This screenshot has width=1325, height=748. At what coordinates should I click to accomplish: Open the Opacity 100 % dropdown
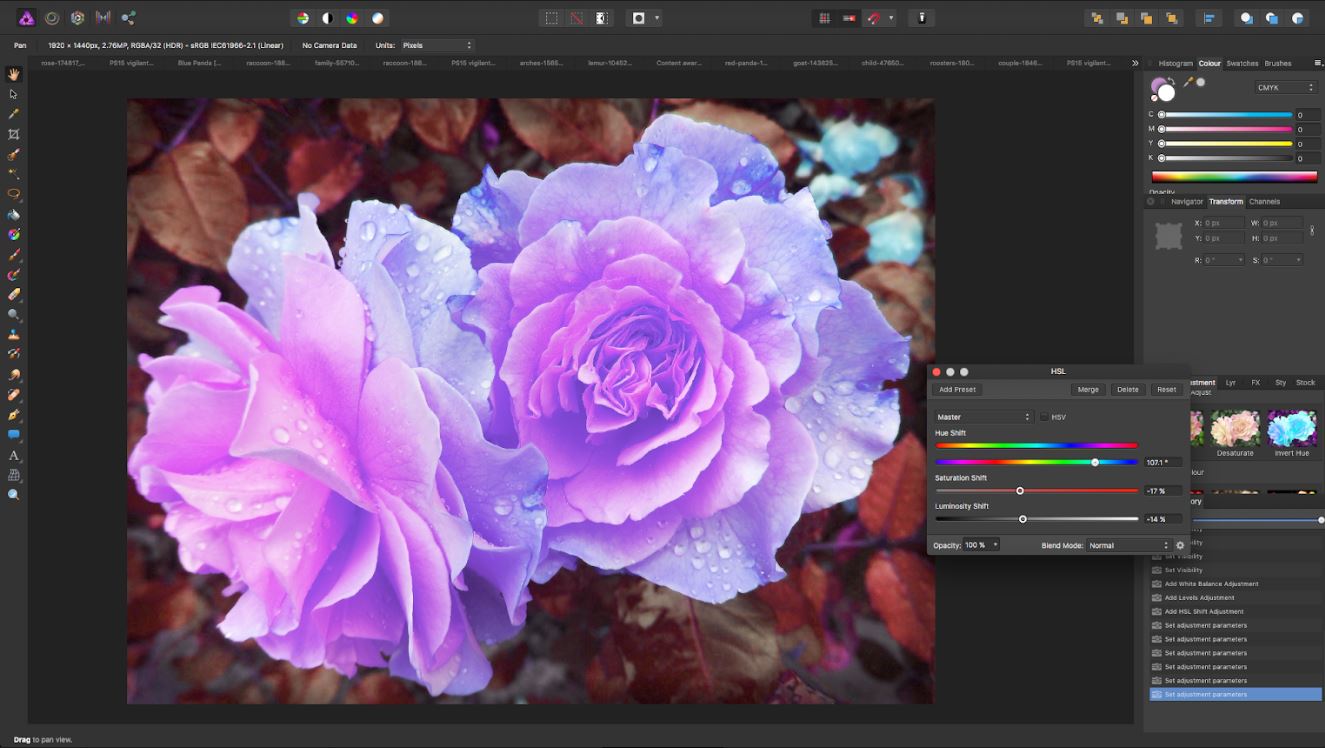[981, 545]
